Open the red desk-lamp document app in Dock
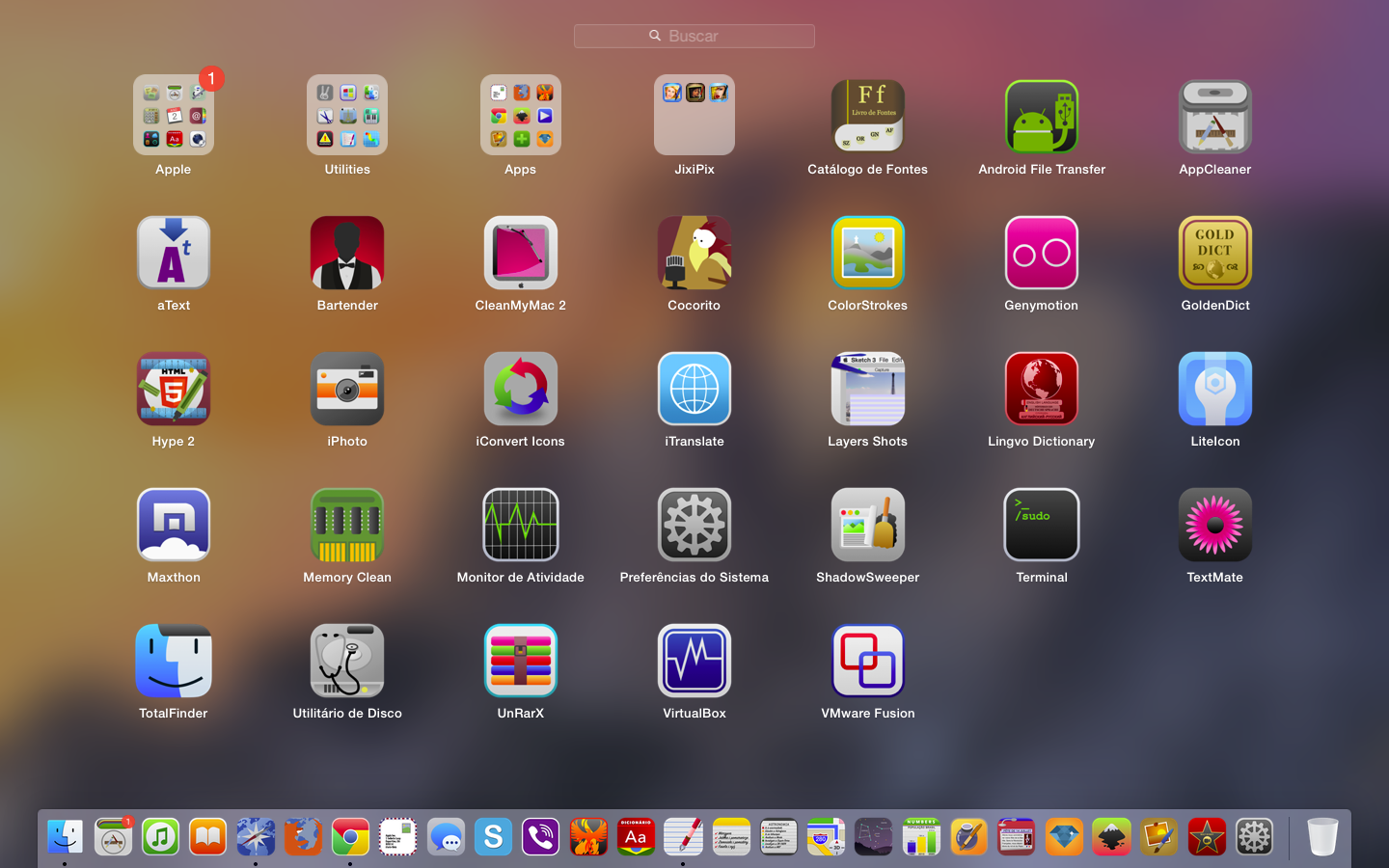1389x868 pixels. tap(1016, 837)
